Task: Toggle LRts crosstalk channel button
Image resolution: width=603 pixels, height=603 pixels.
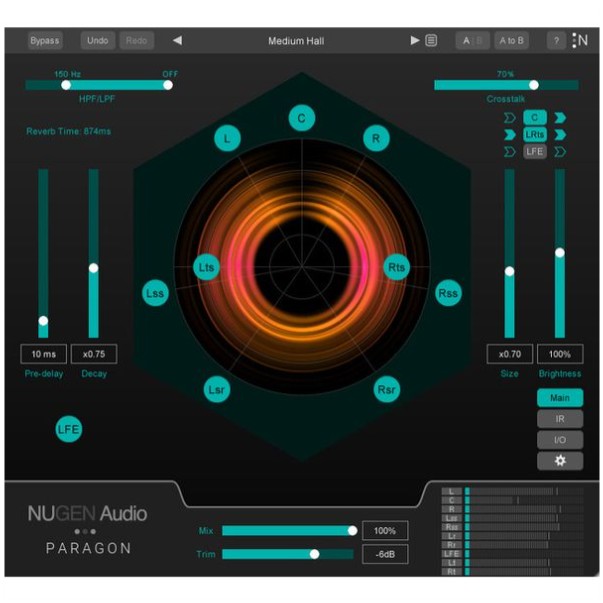Action: click(535, 134)
